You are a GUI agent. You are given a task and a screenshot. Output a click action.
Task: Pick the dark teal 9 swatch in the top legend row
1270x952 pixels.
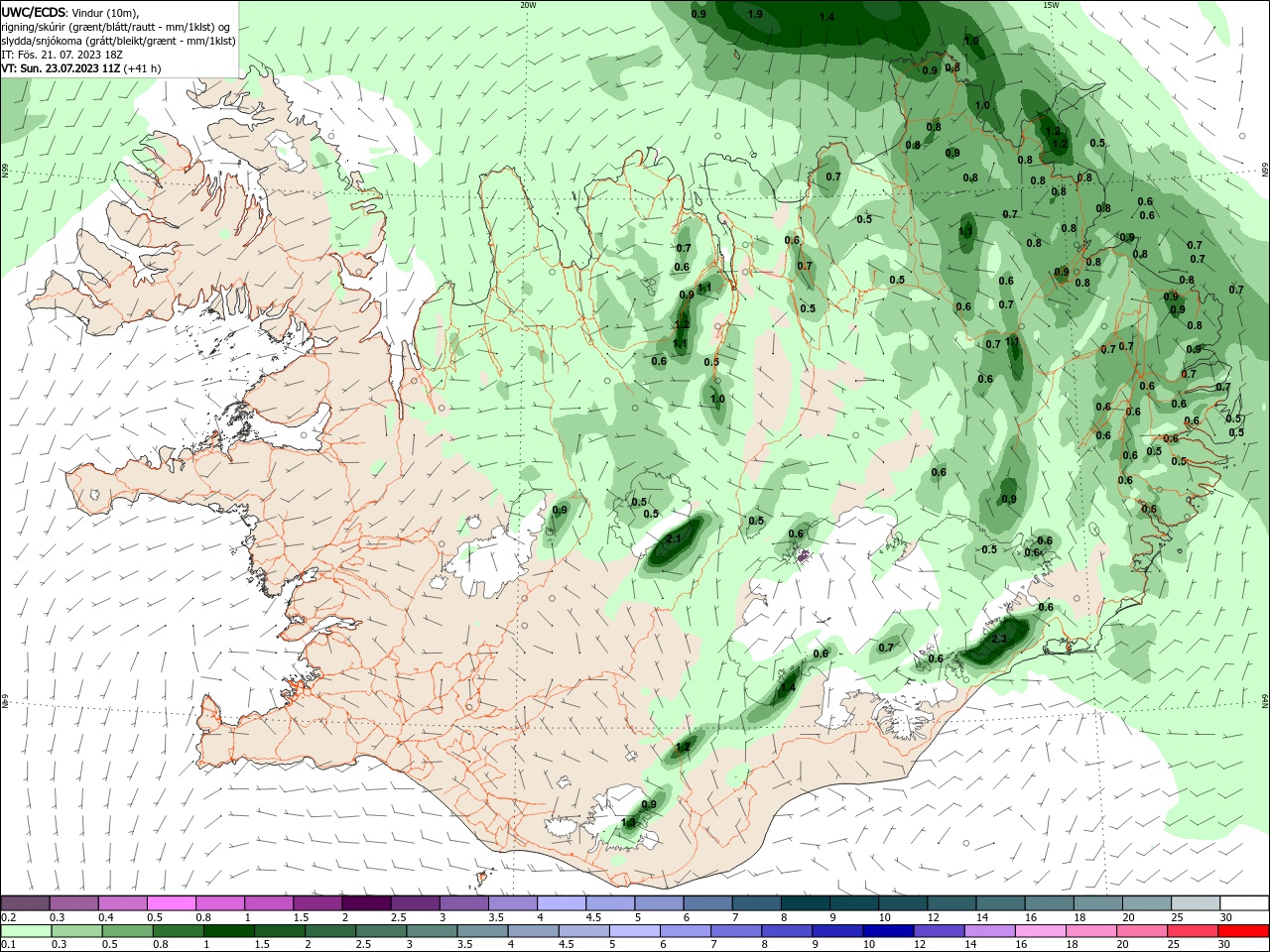pos(854,903)
